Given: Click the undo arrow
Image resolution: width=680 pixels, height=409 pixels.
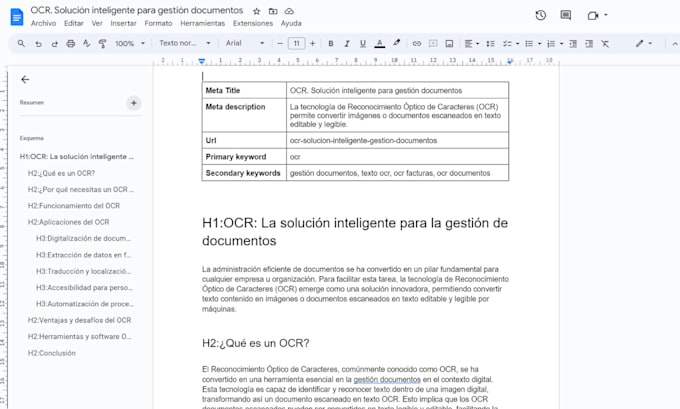Looking at the screenshot, I should (x=38, y=43).
